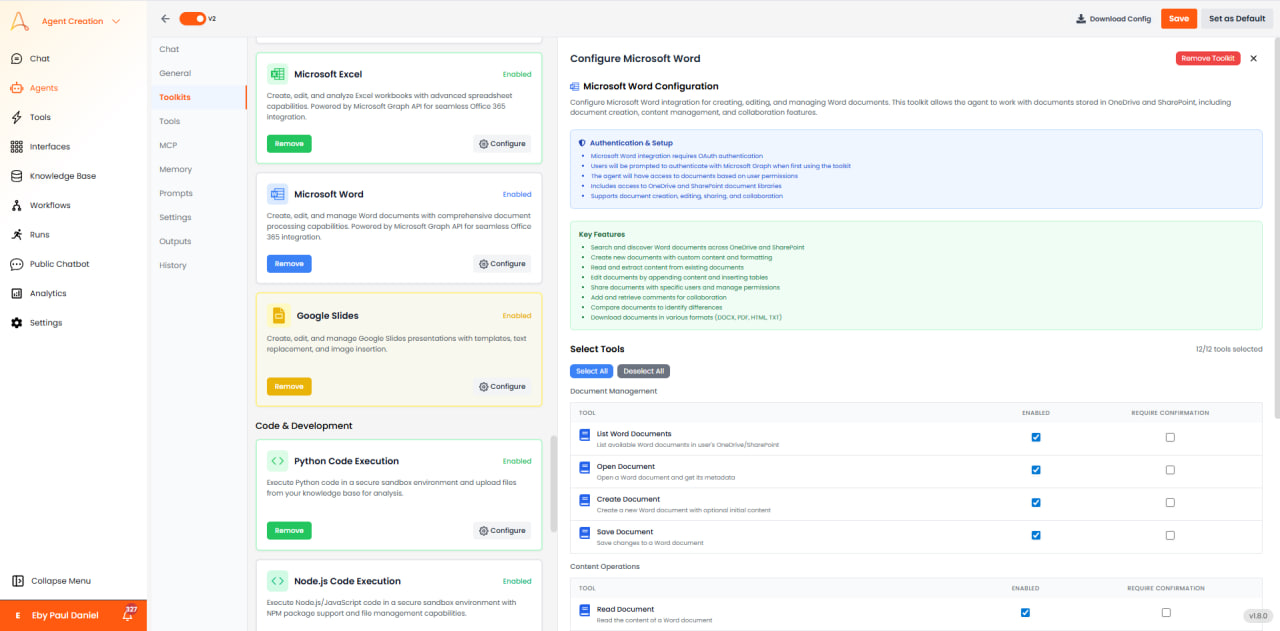1280x631 pixels.
Task: Open the Analytics chart icon
Action: point(16,293)
